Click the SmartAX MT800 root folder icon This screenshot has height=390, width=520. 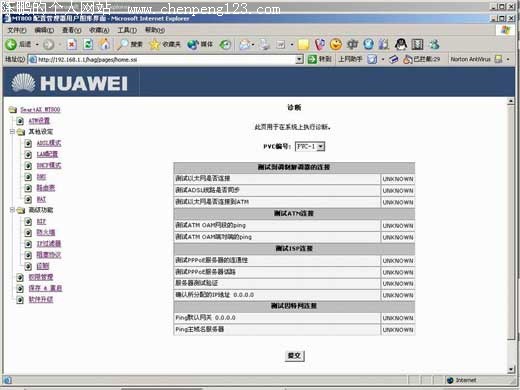coord(13,110)
